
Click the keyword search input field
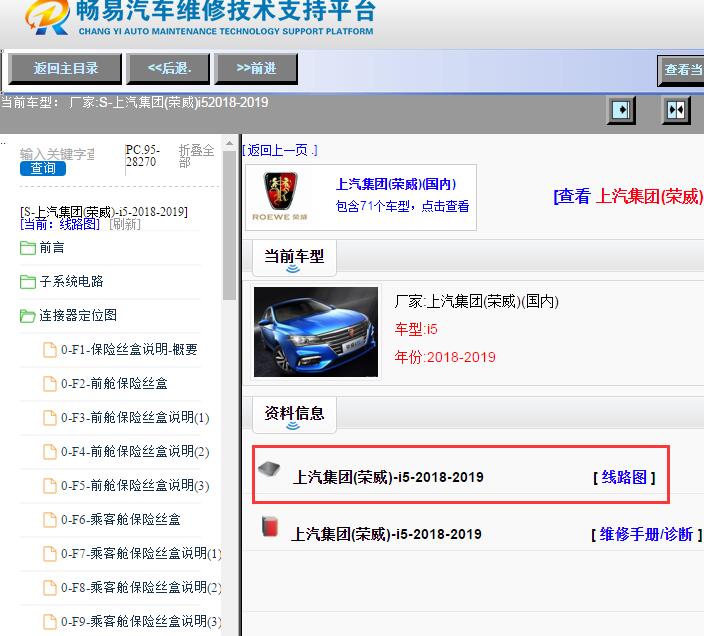coord(57,154)
